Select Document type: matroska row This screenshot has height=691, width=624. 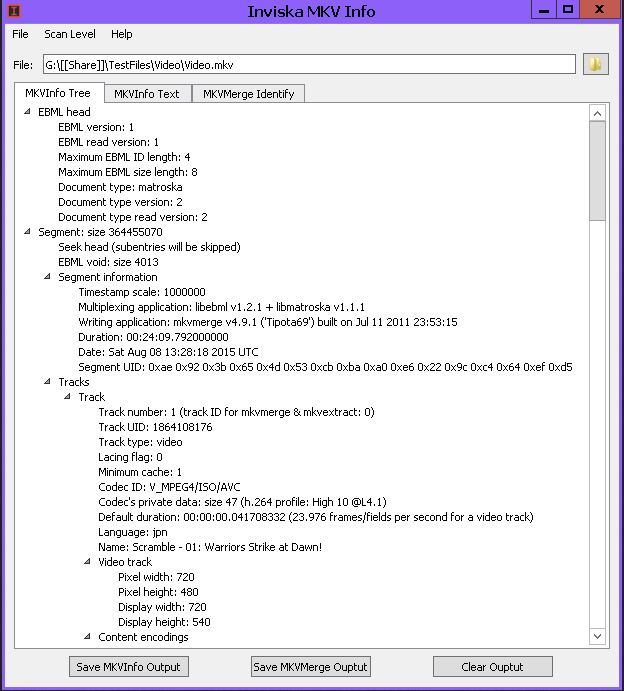[120, 187]
